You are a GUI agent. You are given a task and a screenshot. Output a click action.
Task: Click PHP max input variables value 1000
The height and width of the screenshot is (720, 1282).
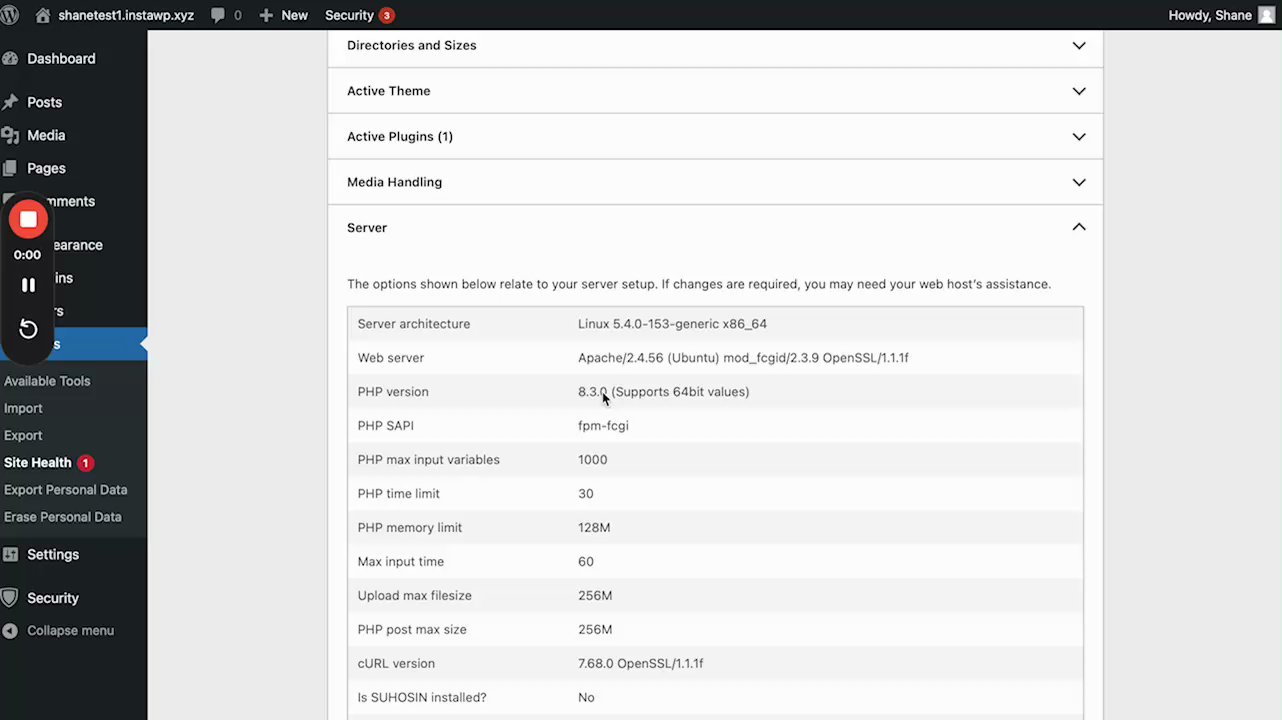[592, 460]
